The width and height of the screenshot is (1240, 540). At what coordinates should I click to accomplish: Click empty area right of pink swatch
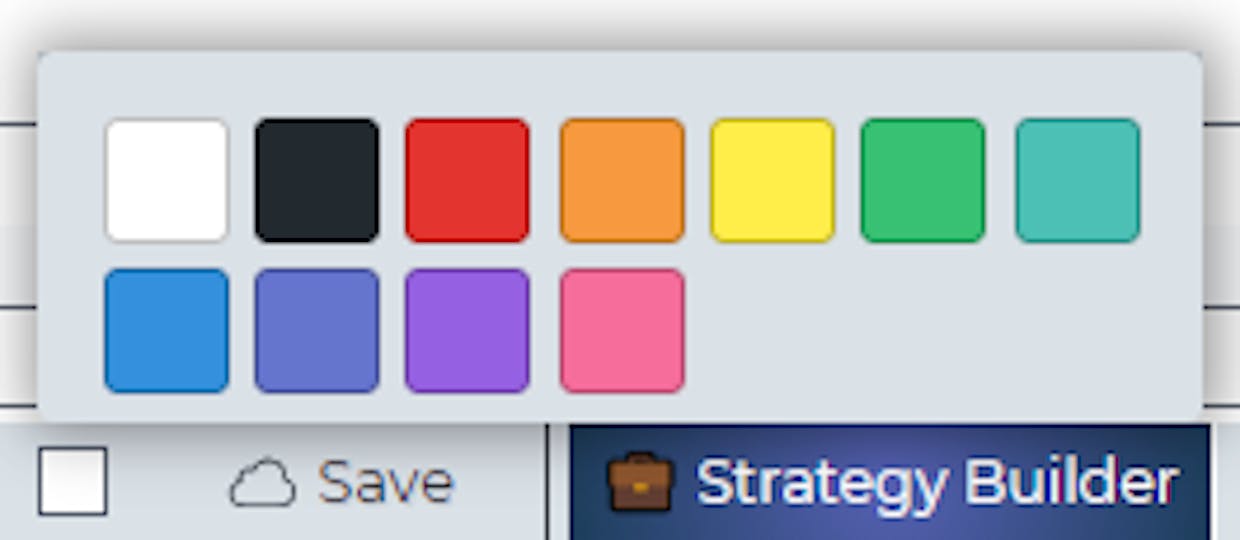coord(940,331)
